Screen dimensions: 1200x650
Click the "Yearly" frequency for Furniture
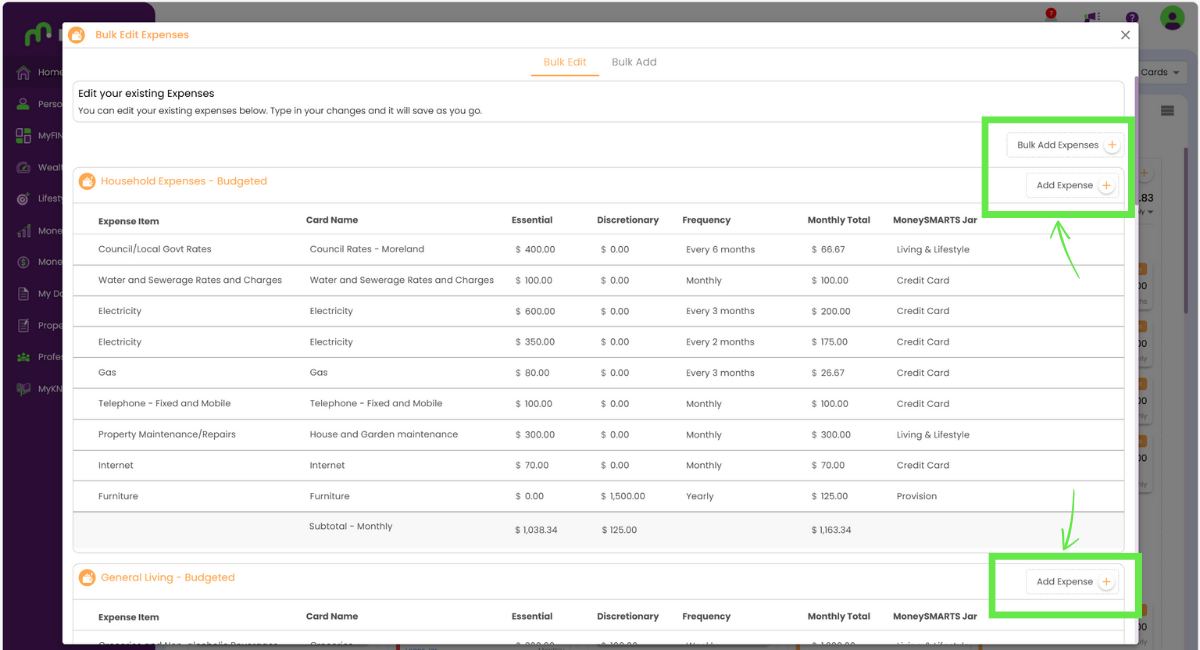pos(700,496)
